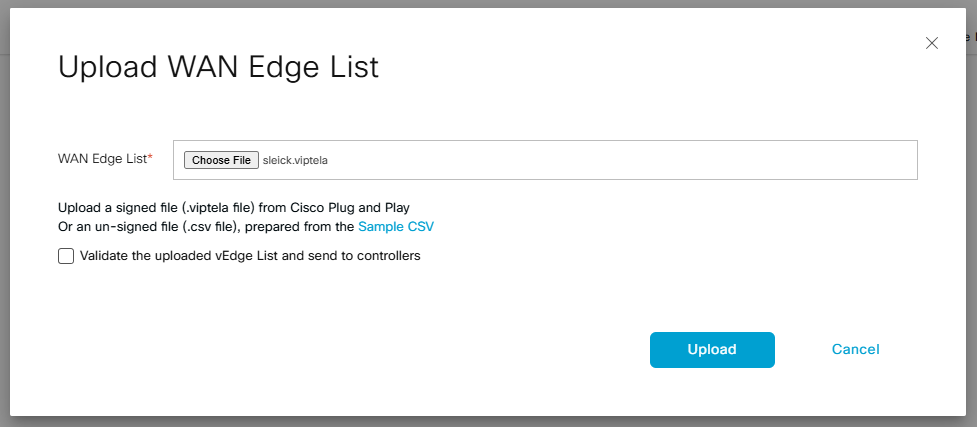The height and width of the screenshot is (427, 977).
Task: Click the red required asterisk
Action: pyautogui.click(x=151, y=158)
